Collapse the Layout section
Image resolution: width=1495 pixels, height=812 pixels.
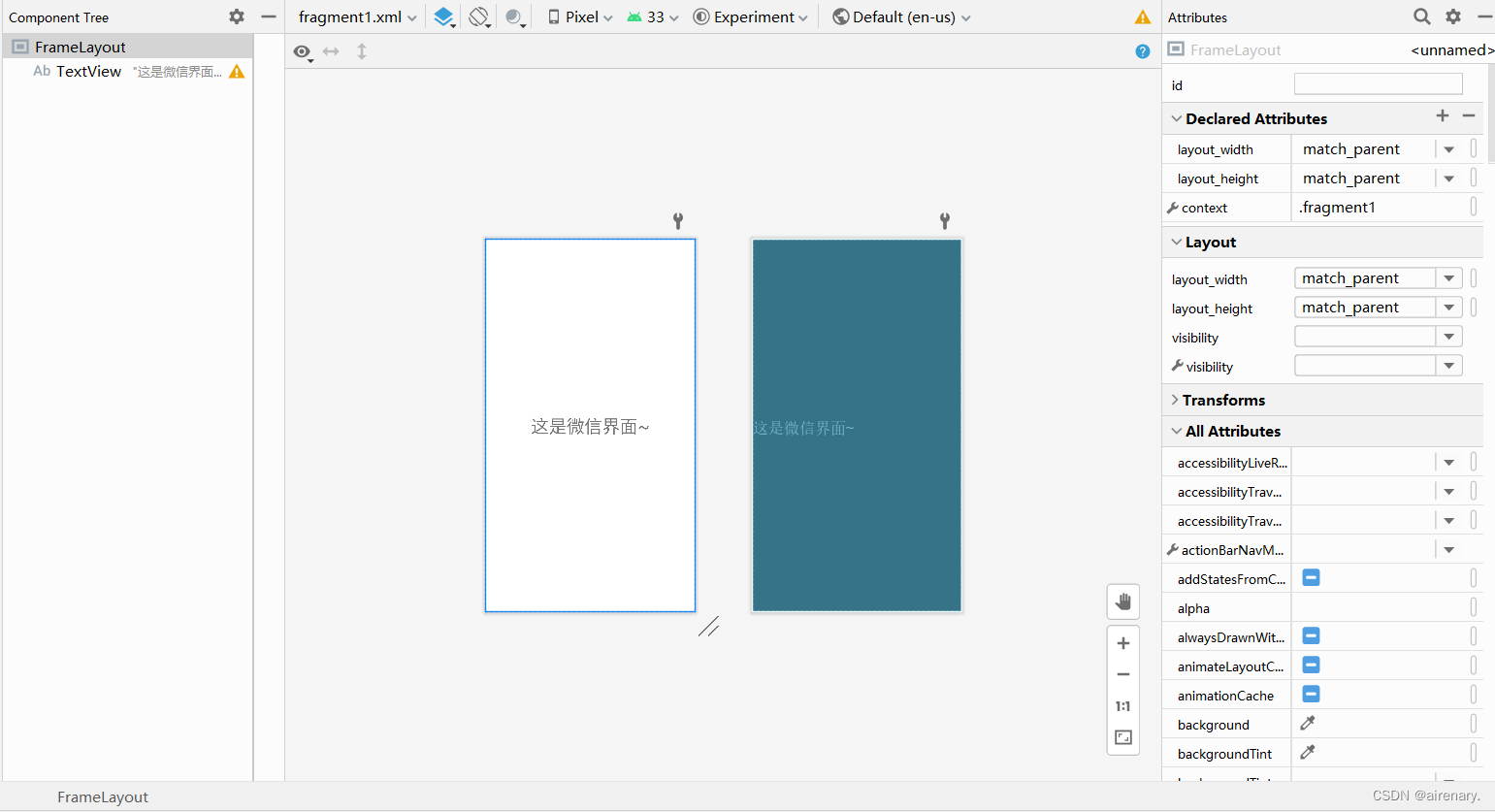[x=1176, y=242]
